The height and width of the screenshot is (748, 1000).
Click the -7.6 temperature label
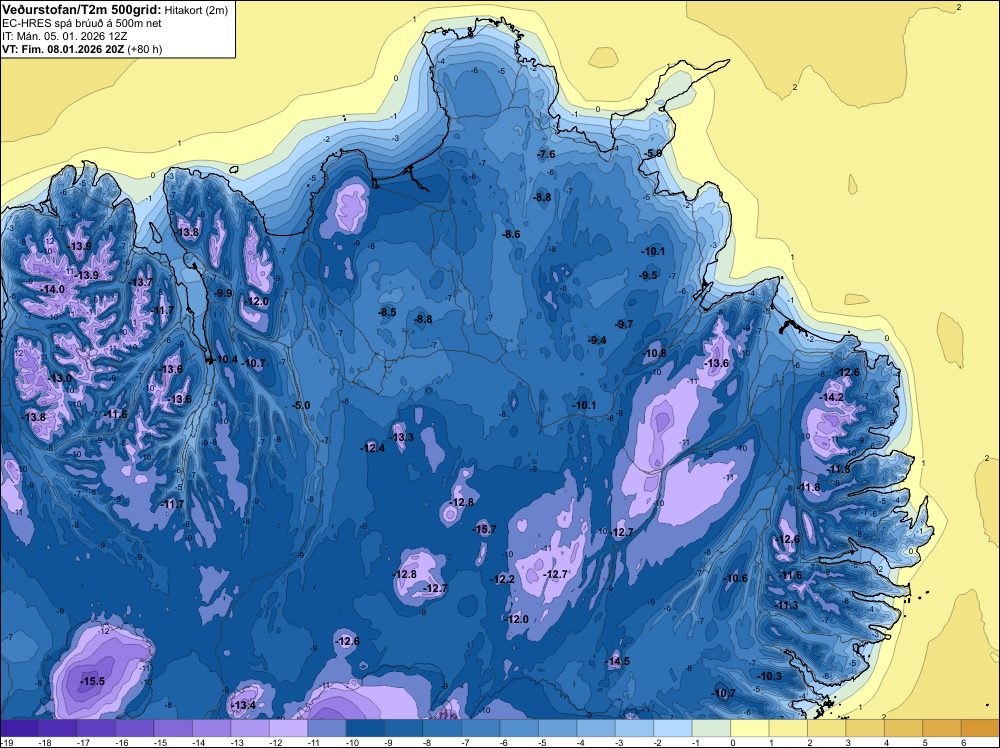point(546,154)
